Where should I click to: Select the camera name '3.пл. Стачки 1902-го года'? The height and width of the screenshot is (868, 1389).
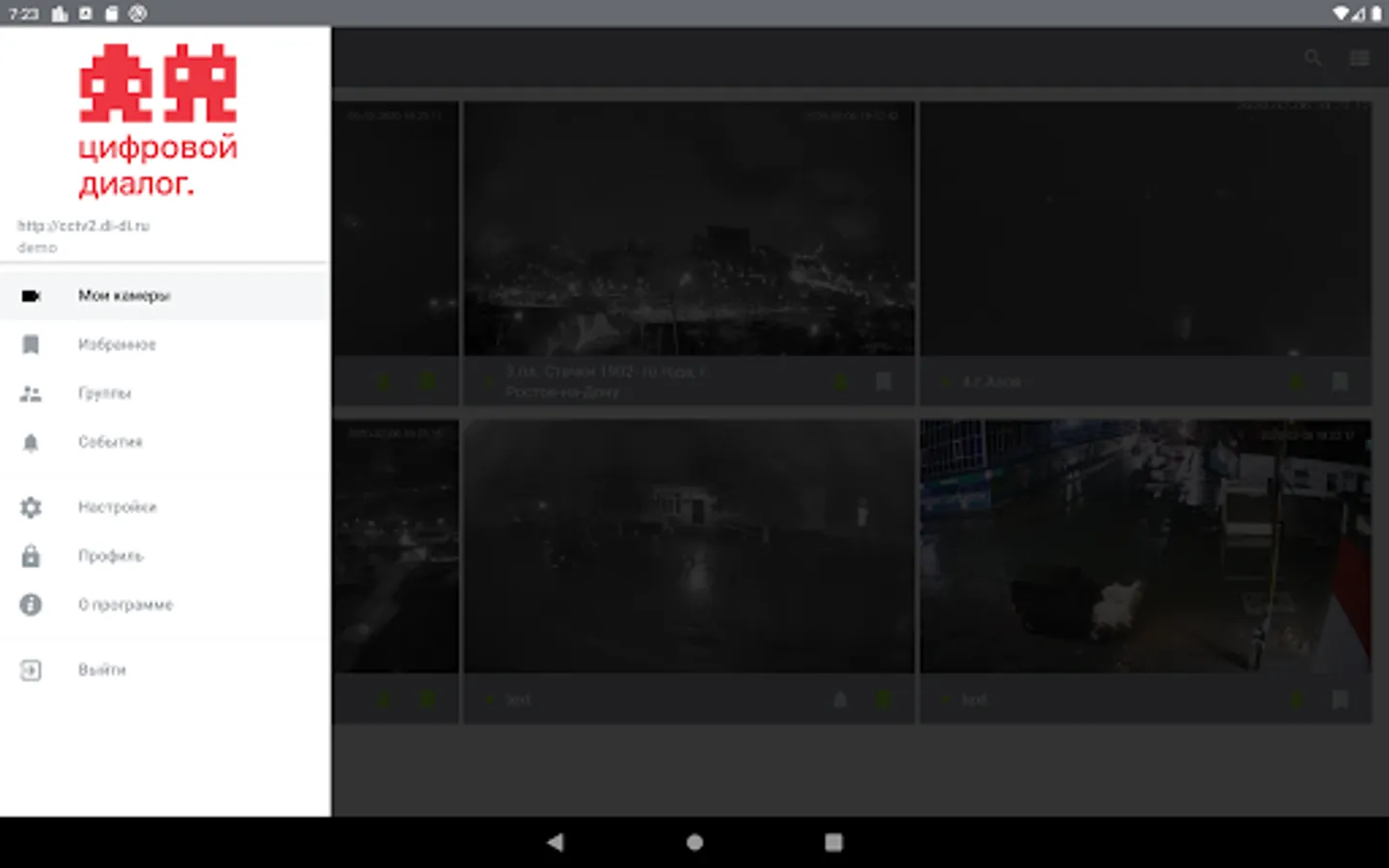(x=606, y=382)
